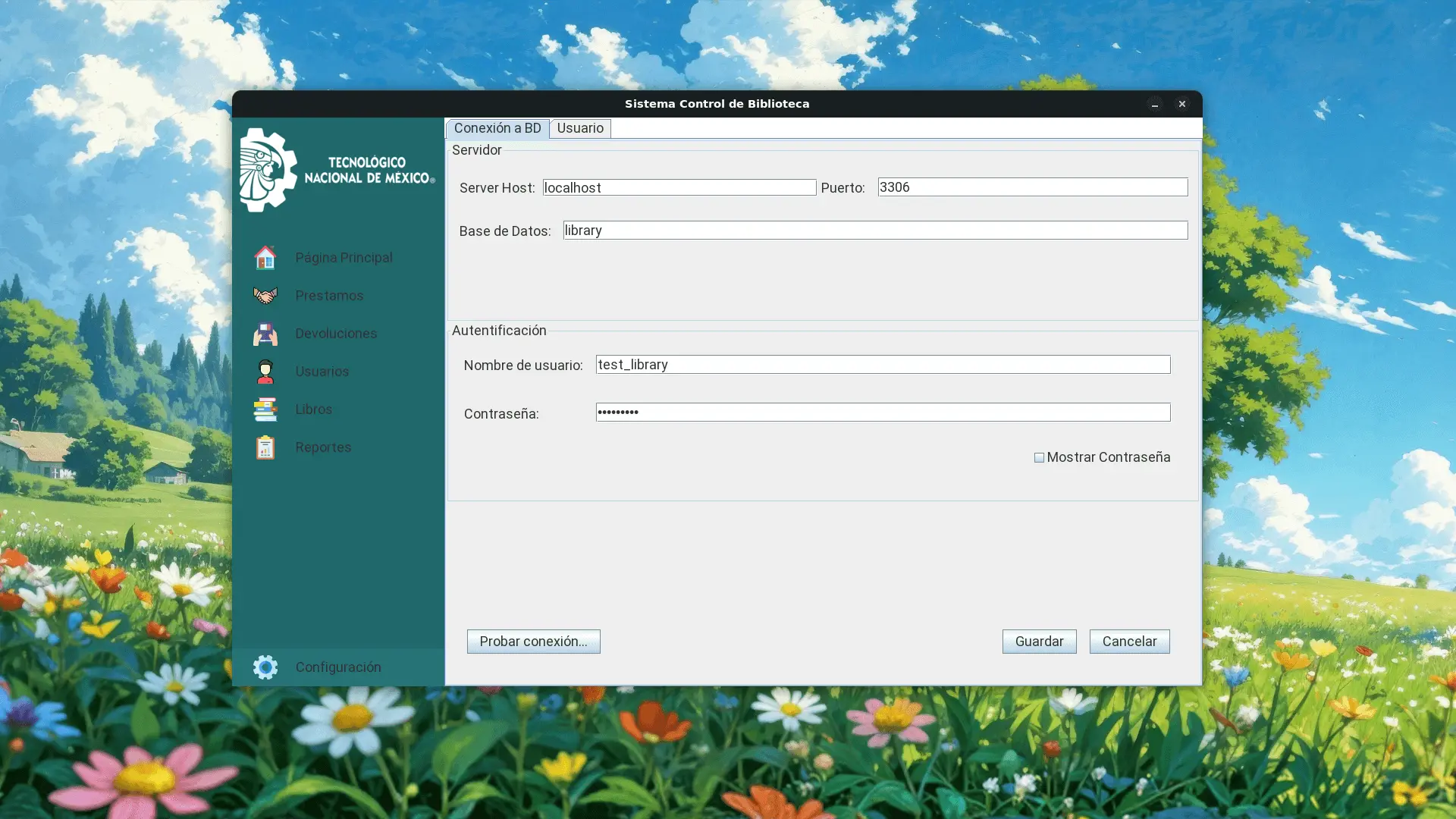The width and height of the screenshot is (1456, 819).
Task: Focus the Puerto field containing 3306
Action: coord(1033,187)
